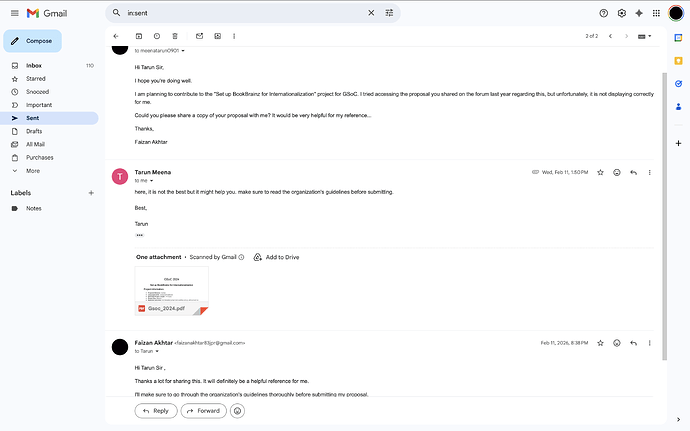This screenshot has width=690, height=431.
Task: Show details for 'to Tarun' recipient
Action: (x=157, y=351)
